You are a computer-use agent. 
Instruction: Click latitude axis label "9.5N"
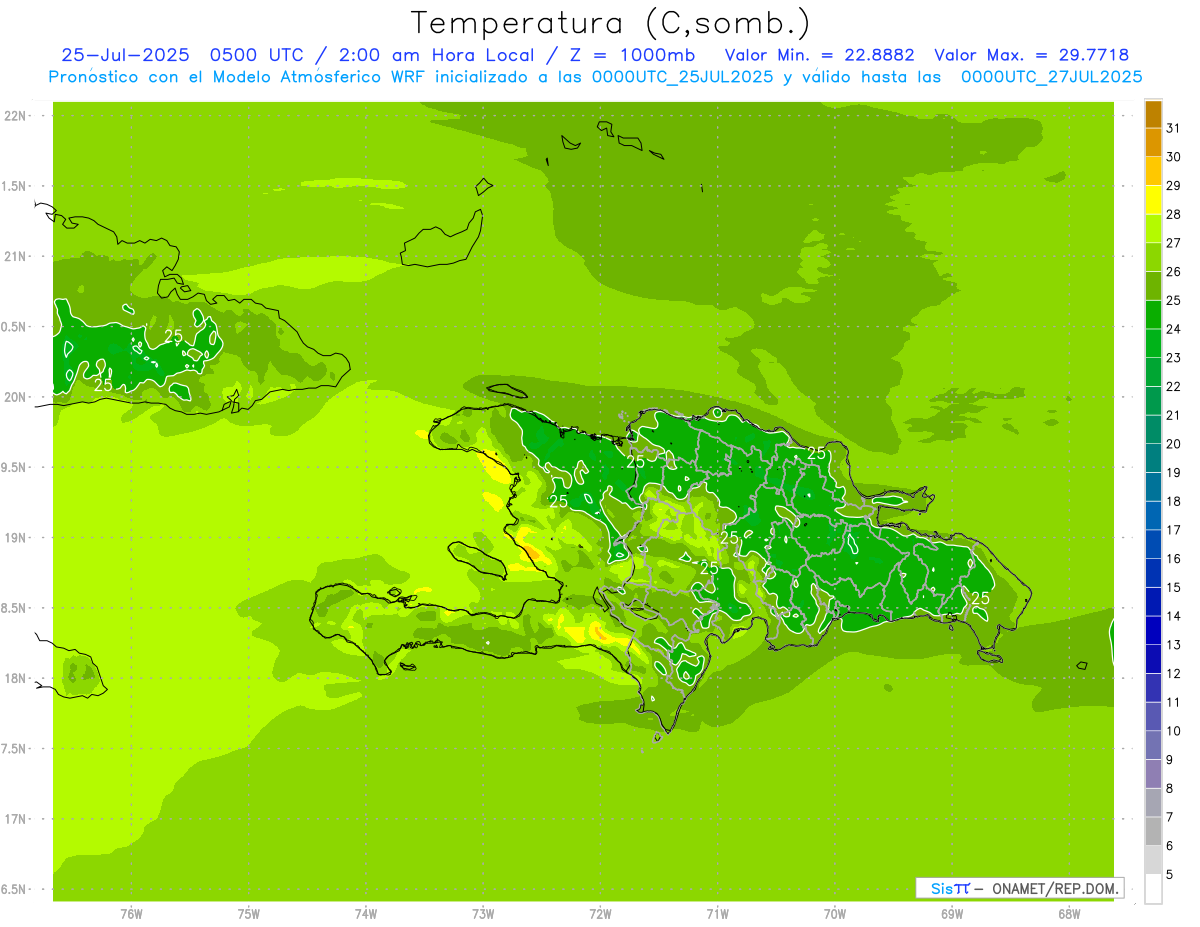click(x=13, y=467)
